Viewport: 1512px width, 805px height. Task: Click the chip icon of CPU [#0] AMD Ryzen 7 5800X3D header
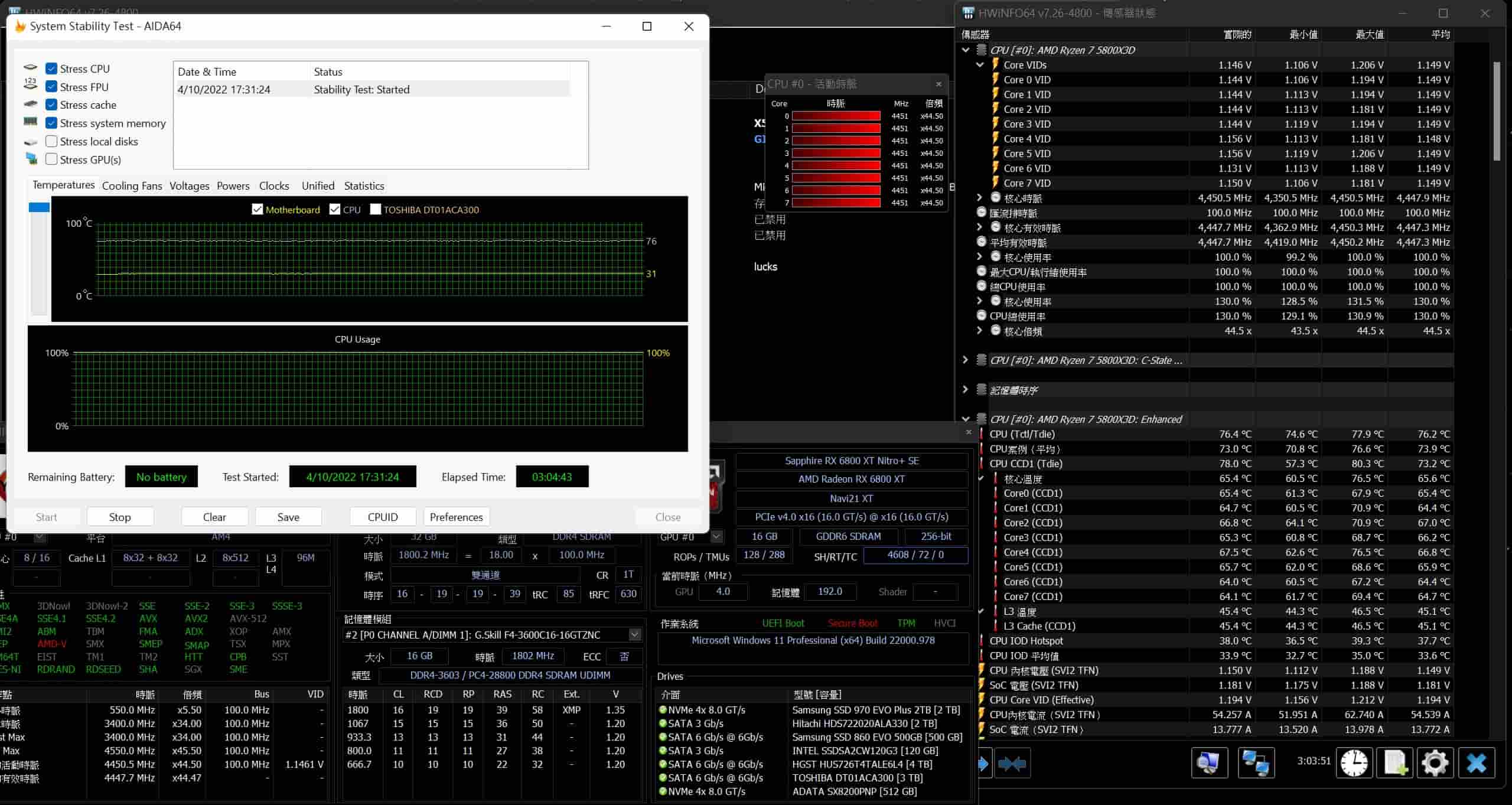pyautogui.click(x=982, y=50)
